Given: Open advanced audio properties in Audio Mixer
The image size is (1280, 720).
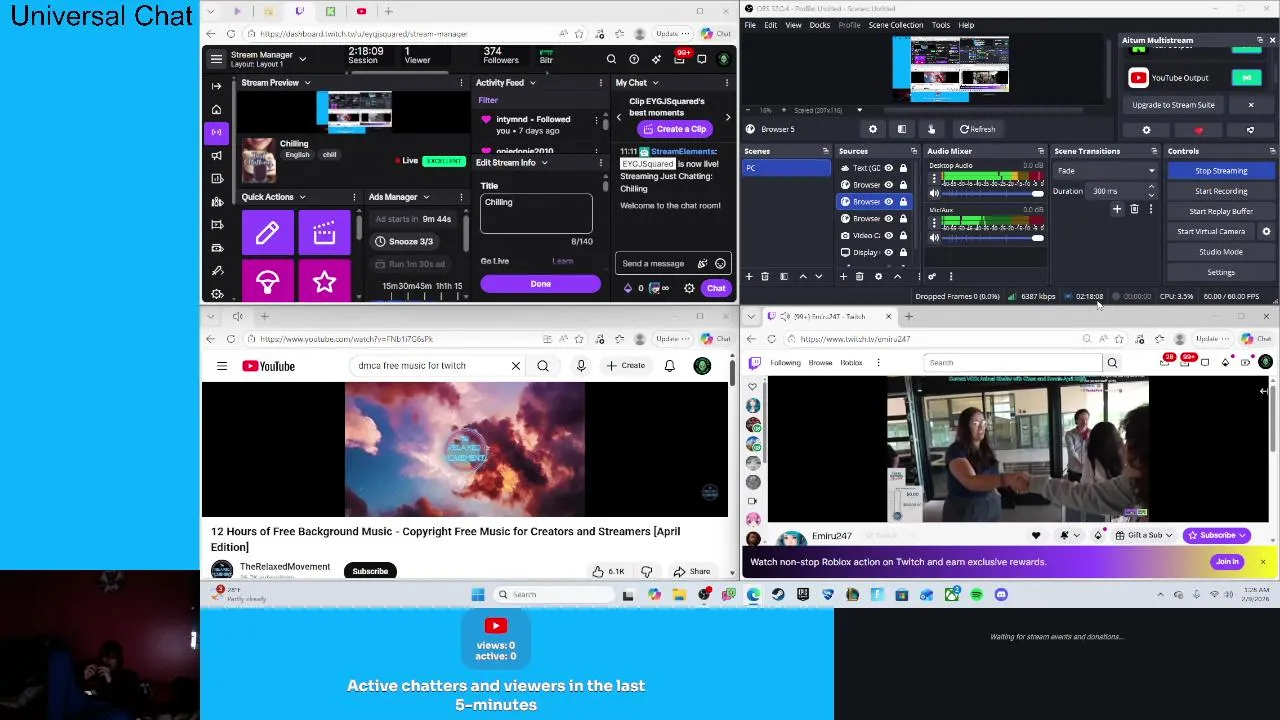Looking at the screenshot, I should (932, 276).
